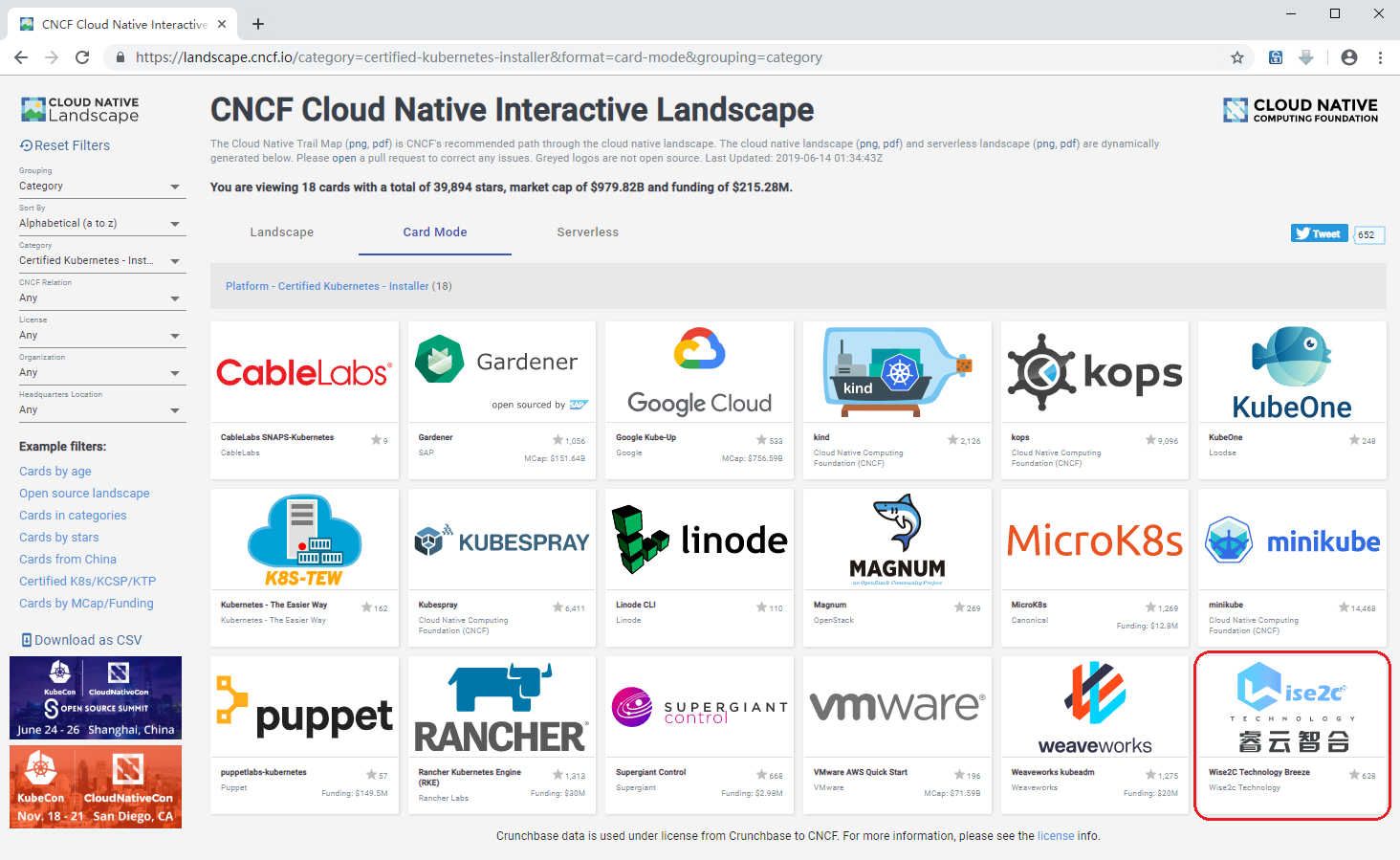Click the browser forward arrow

pyautogui.click(x=52, y=57)
